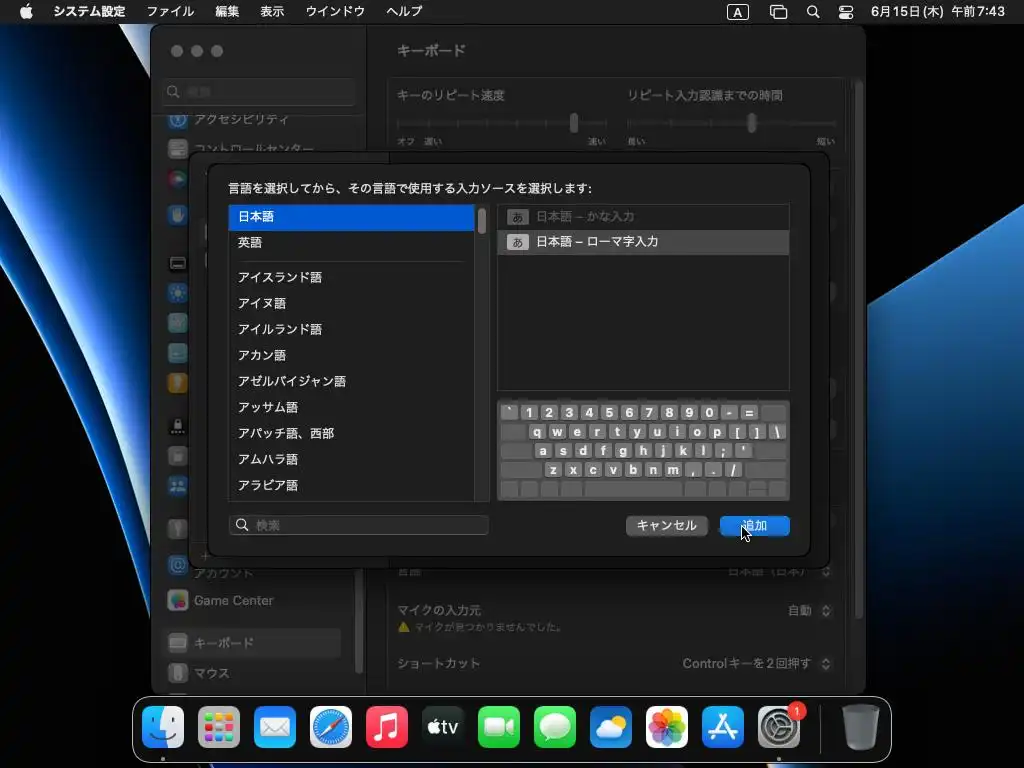Open Weather from the Dock
This screenshot has height=768, width=1024.
click(611, 727)
